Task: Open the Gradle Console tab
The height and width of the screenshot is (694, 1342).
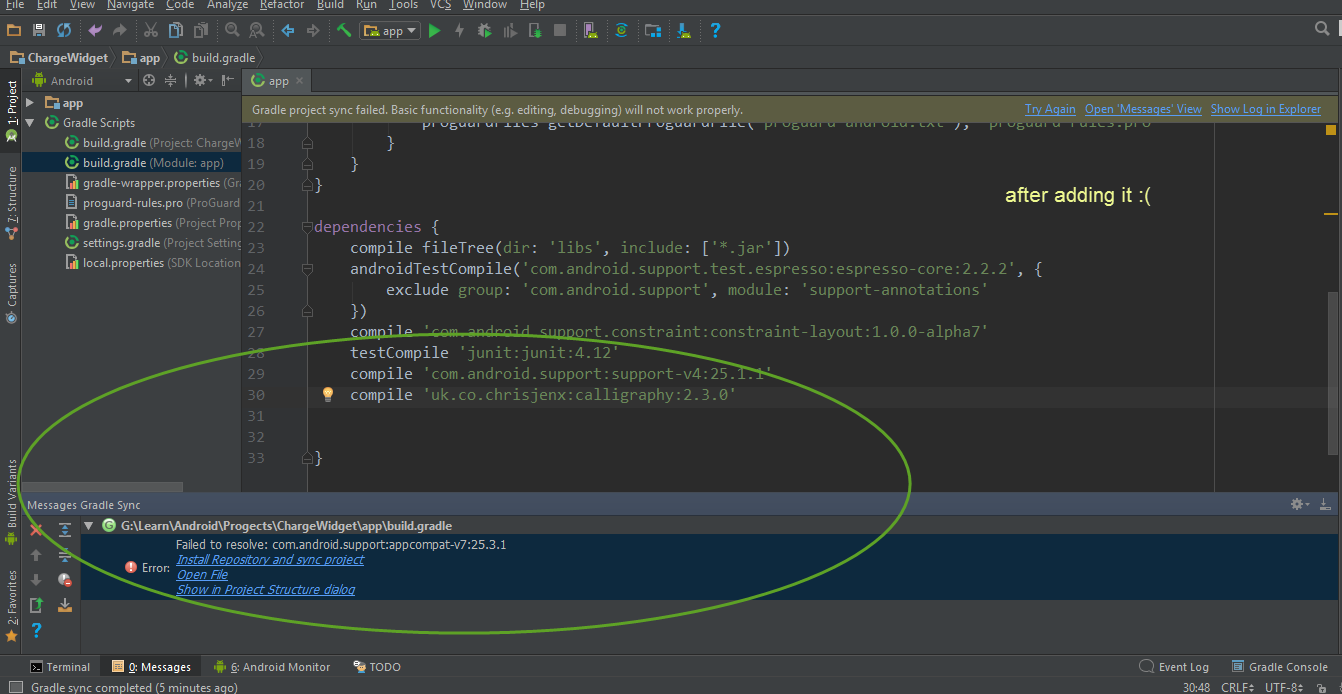Action: coord(1279,667)
